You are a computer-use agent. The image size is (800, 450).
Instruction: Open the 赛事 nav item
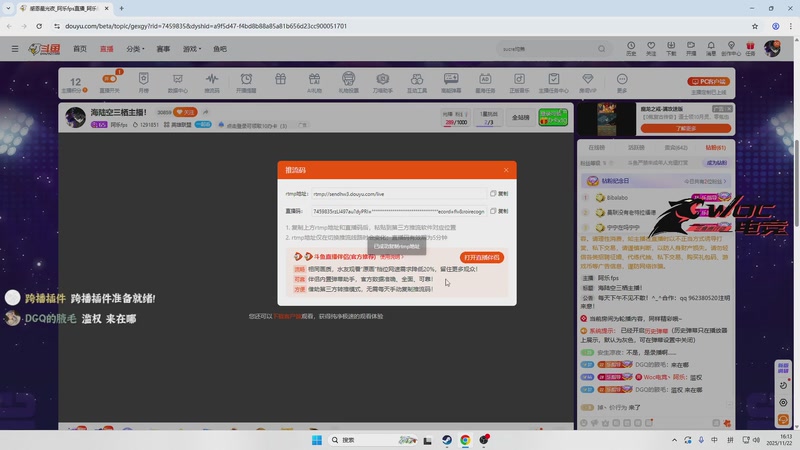[x=163, y=49]
